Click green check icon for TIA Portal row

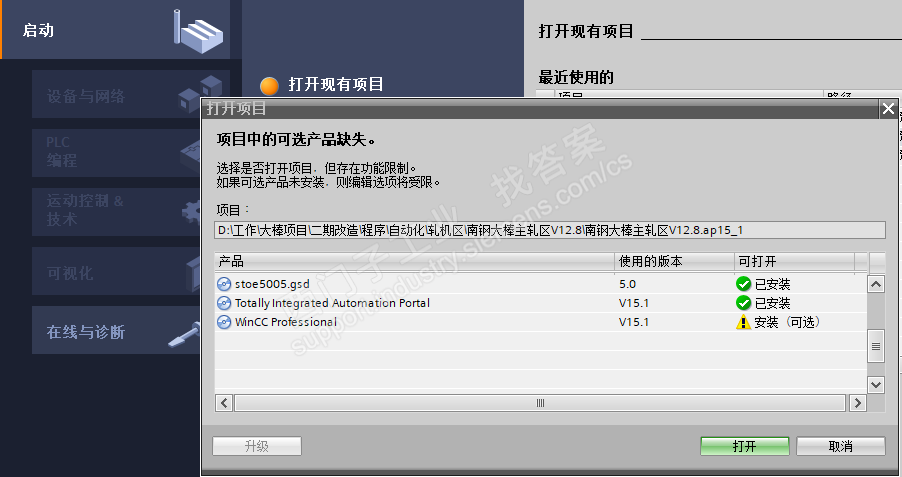743,303
